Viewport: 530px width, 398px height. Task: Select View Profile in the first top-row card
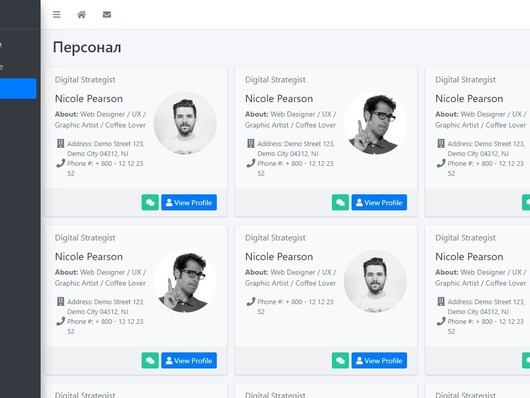click(189, 203)
